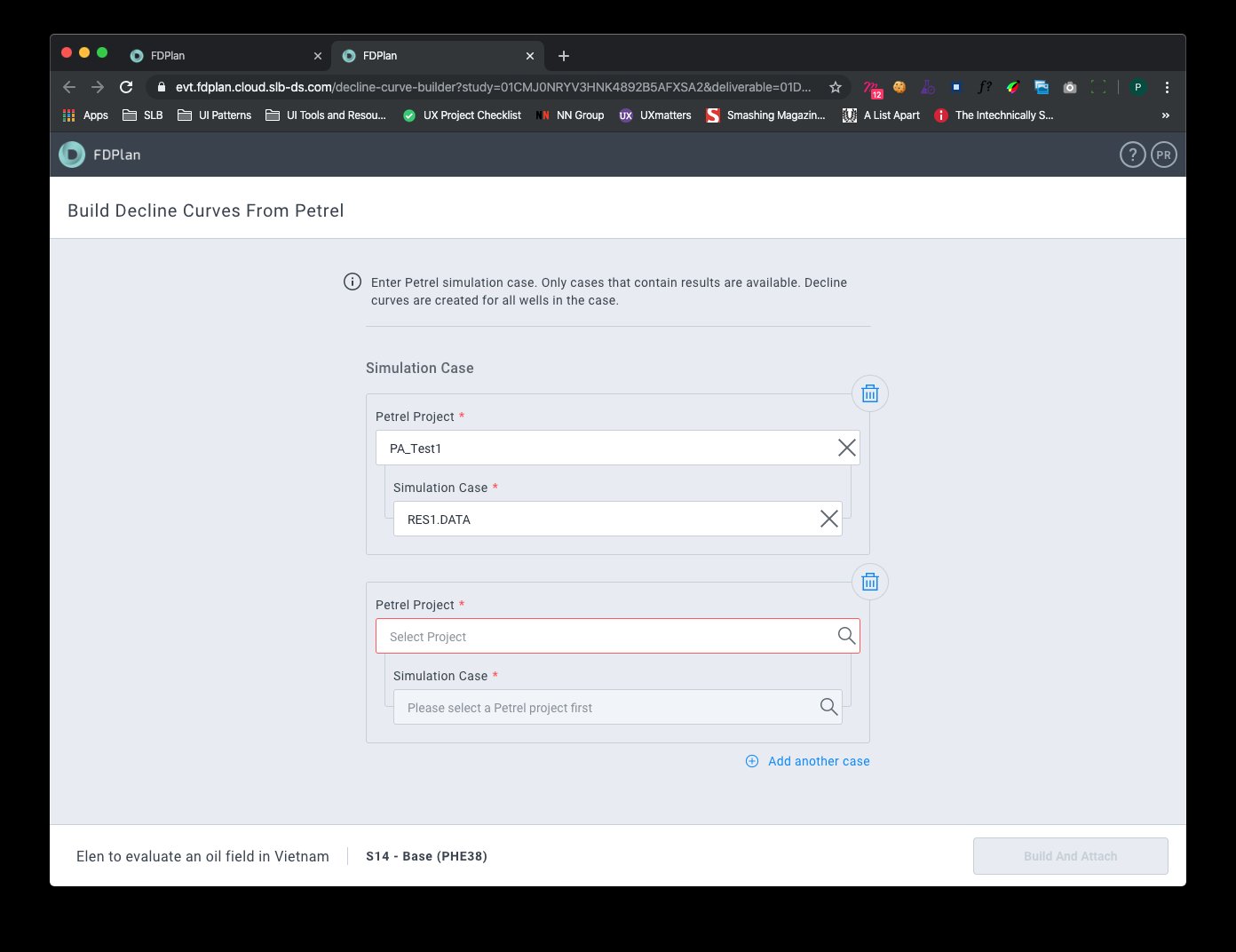Go forward in the browser history

(x=98, y=87)
